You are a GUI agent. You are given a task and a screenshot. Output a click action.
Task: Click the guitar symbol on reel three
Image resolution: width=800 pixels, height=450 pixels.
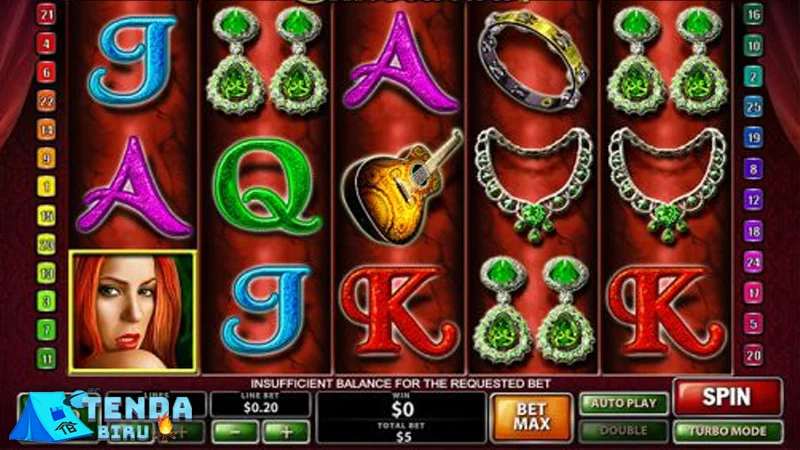click(401, 187)
